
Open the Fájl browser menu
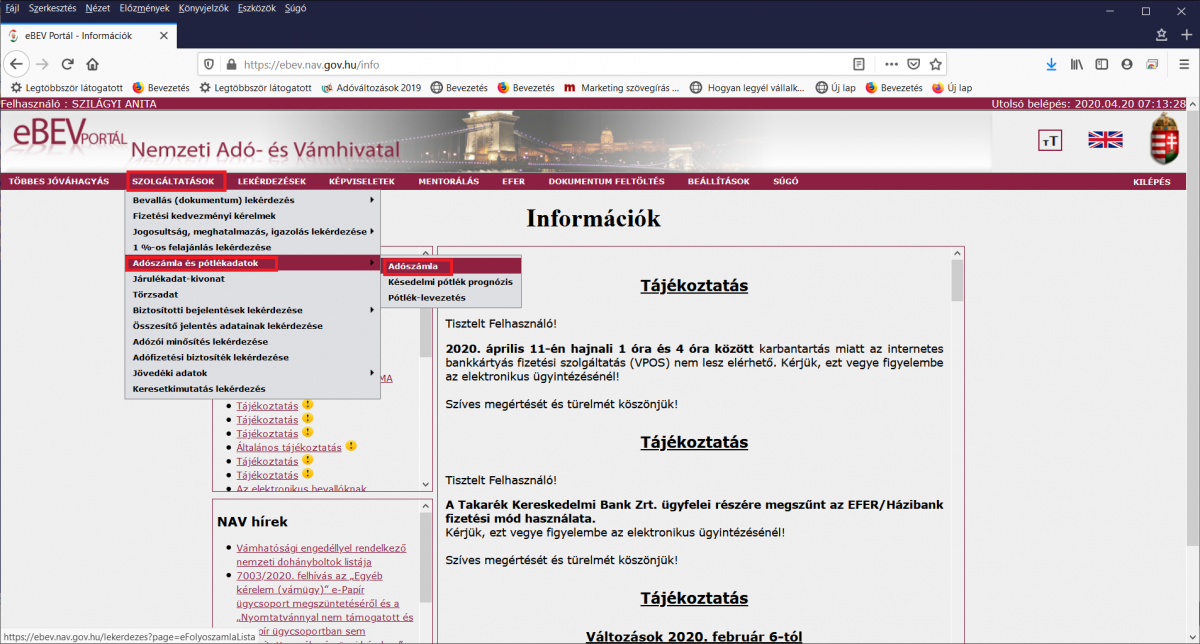pos(12,8)
